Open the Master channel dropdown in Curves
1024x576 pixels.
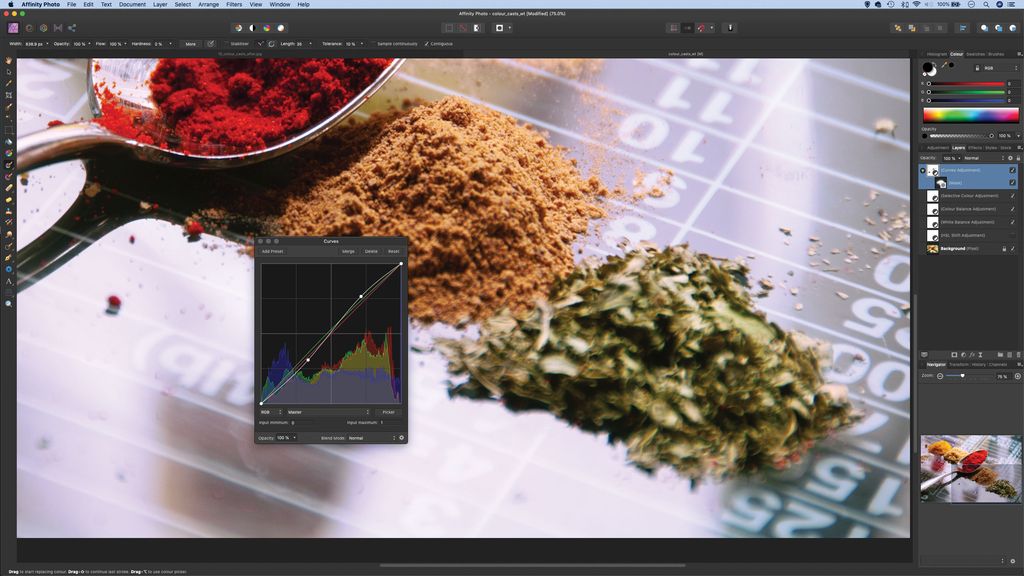330,411
